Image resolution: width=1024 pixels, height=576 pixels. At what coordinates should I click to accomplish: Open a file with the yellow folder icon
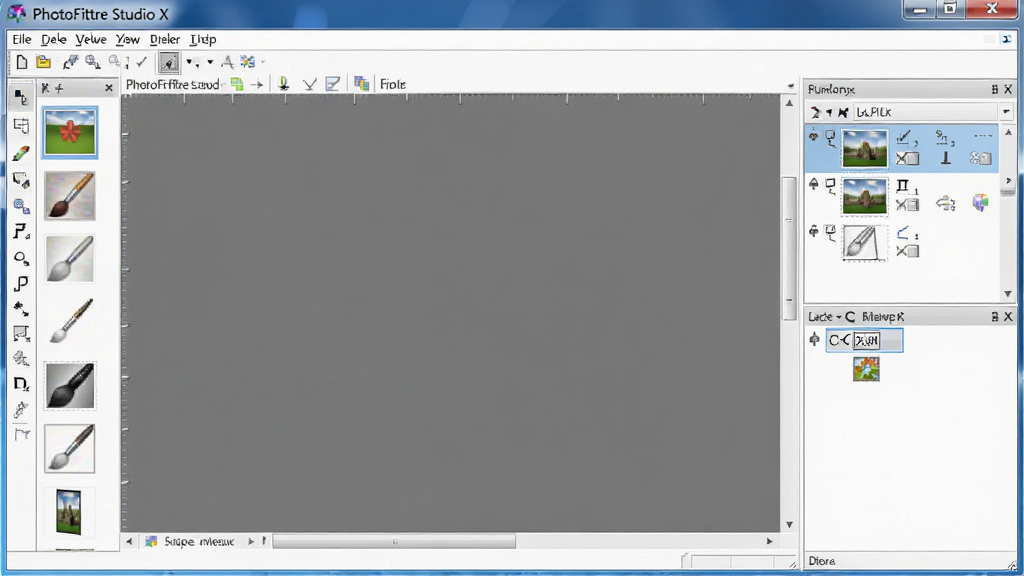[43, 62]
